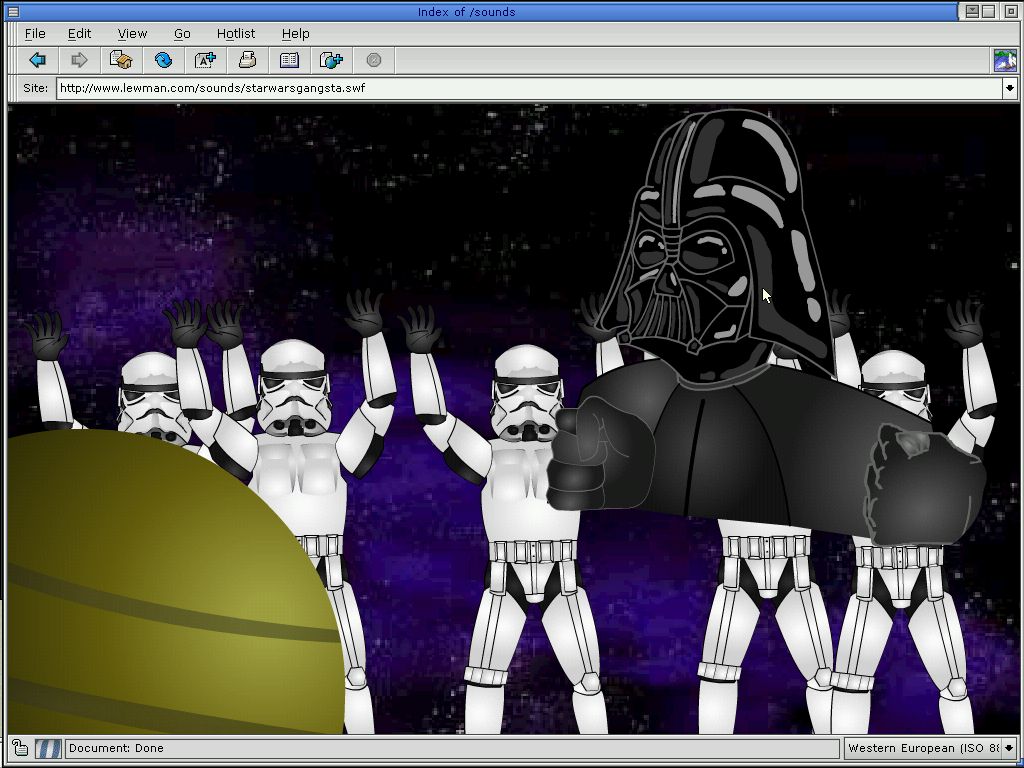Click the globe-with-plus toolbar icon
This screenshot has width=1024, height=768.
tap(331, 60)
